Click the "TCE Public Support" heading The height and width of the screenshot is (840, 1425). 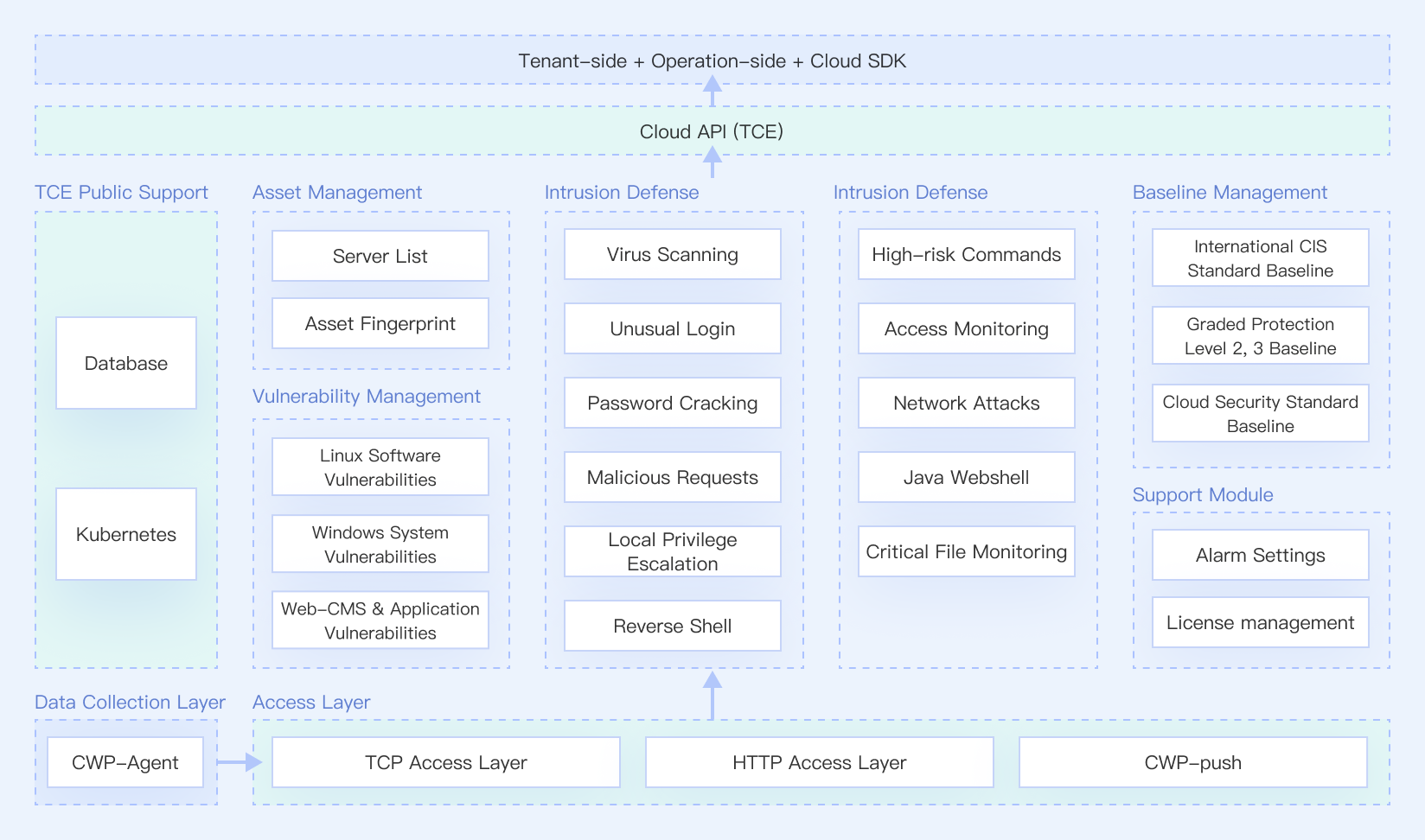click(x=121, y=192)
